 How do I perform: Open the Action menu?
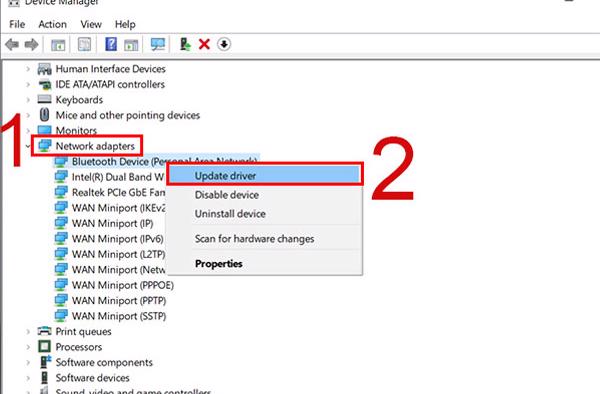52,24
